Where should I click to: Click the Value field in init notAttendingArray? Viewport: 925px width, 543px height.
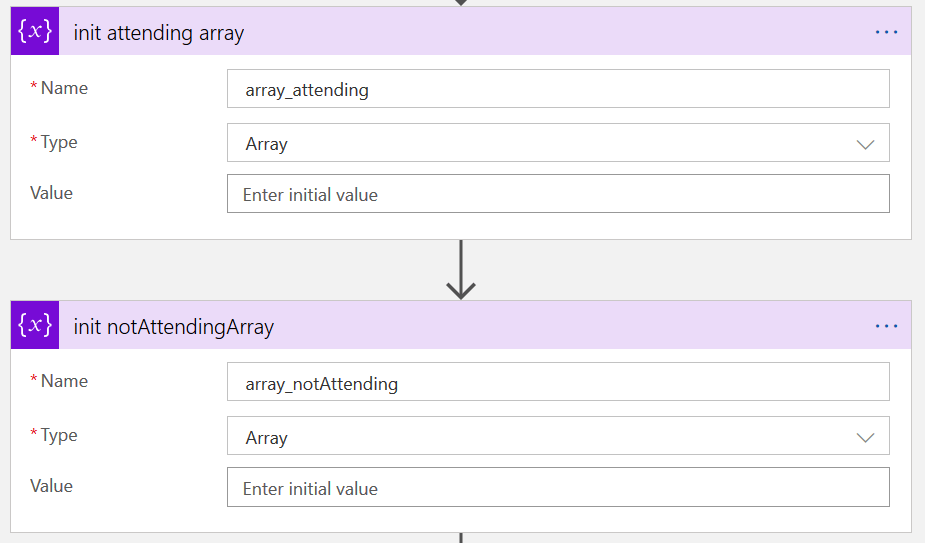pos(558,488)
